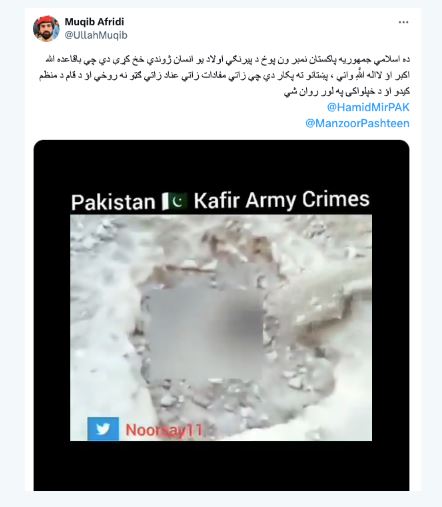Click the Muqib Afridi display name

94,22
